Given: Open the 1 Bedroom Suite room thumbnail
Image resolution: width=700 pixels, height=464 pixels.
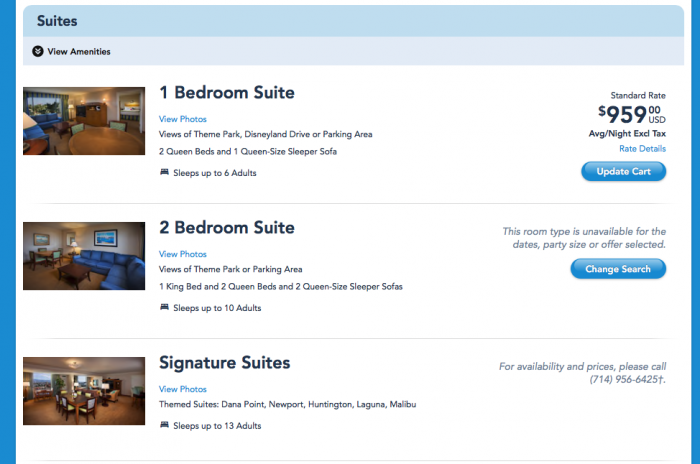Looking at the screenshot, I should 84,121.
